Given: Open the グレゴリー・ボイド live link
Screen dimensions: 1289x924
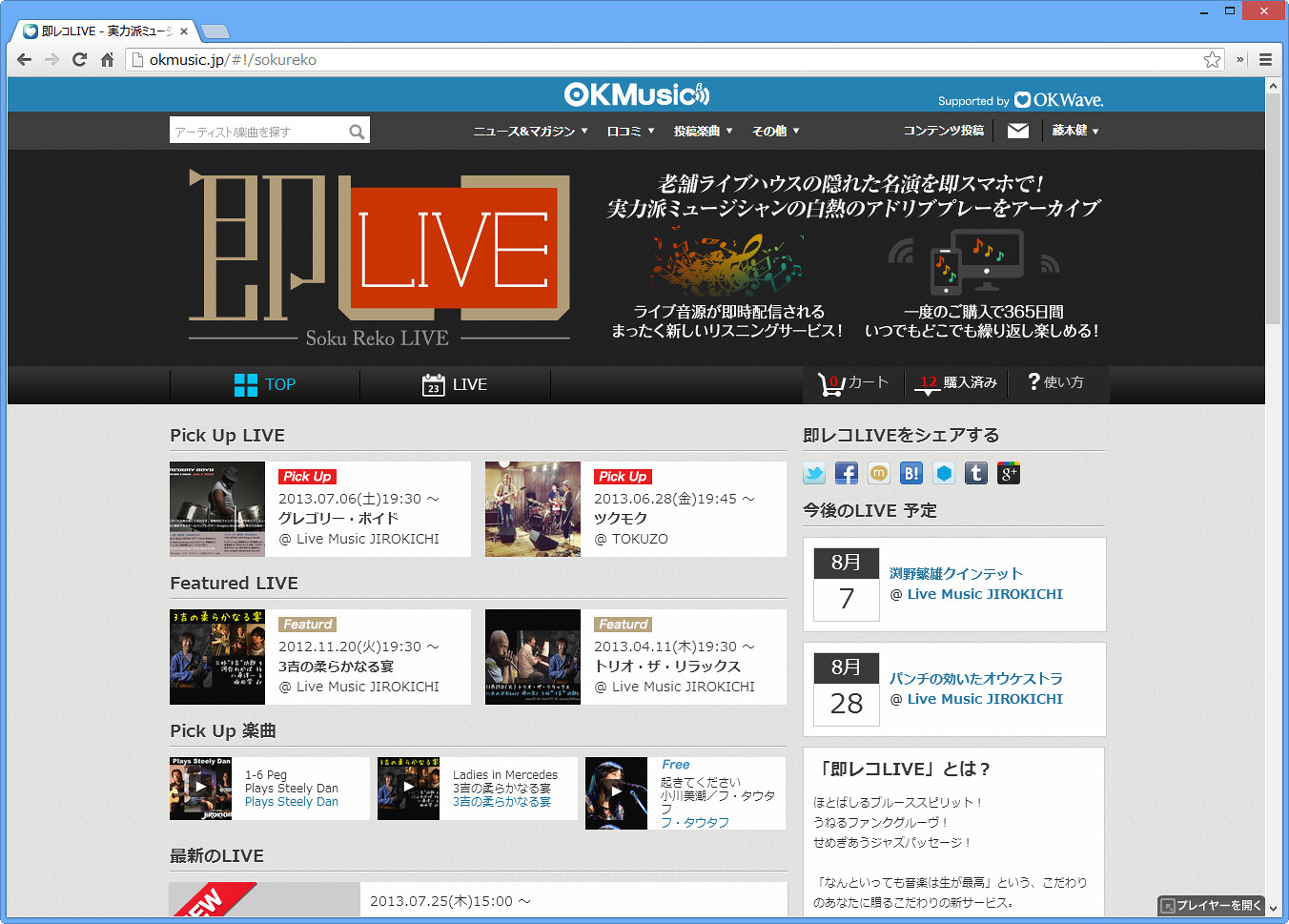Looking at the screenshot, I should [338, 519].
